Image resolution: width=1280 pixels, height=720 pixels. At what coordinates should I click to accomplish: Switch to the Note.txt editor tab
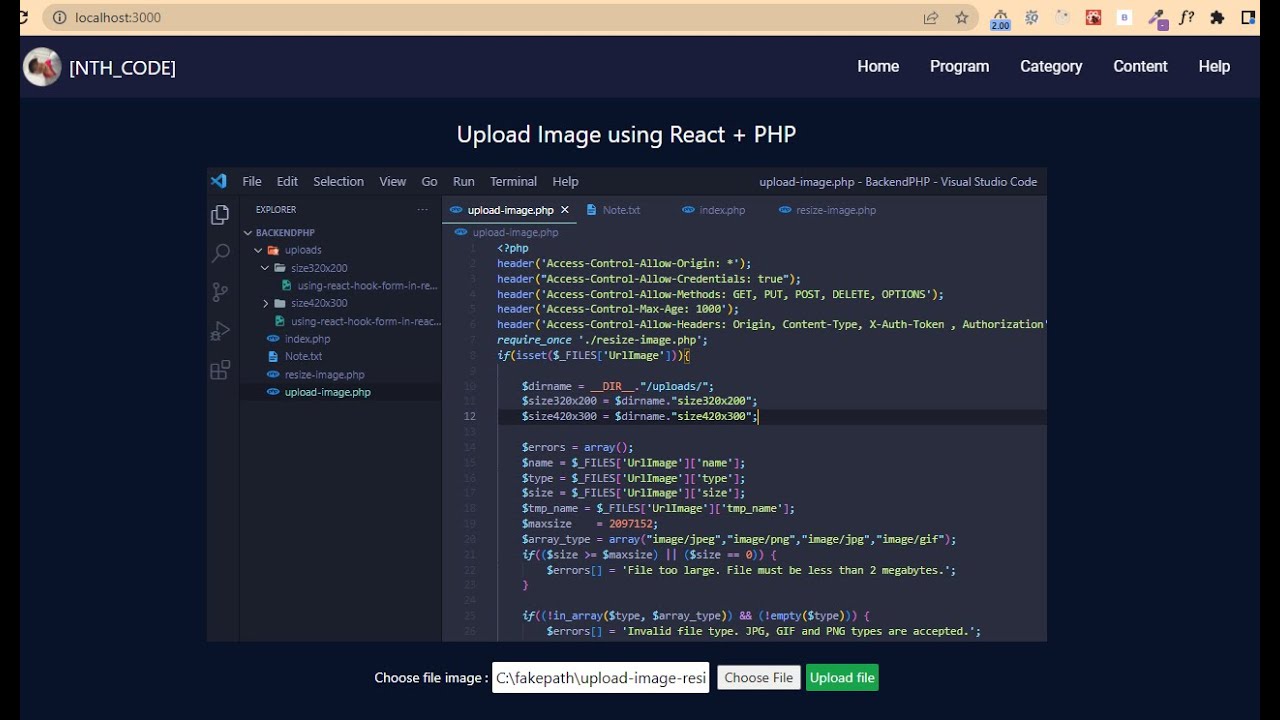point(613,210)
